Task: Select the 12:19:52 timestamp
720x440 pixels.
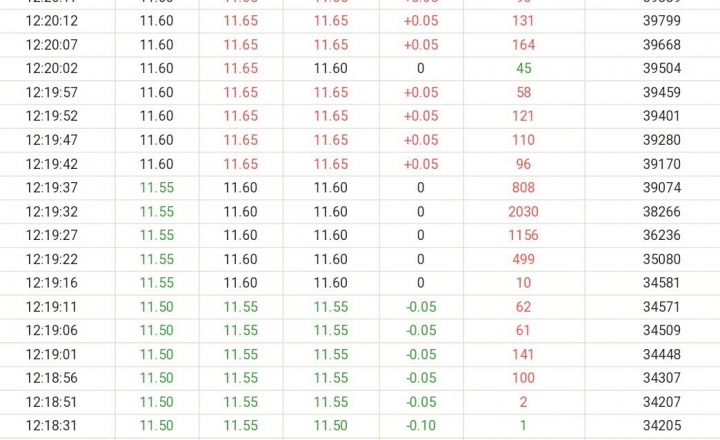Action: pos(51,116)
